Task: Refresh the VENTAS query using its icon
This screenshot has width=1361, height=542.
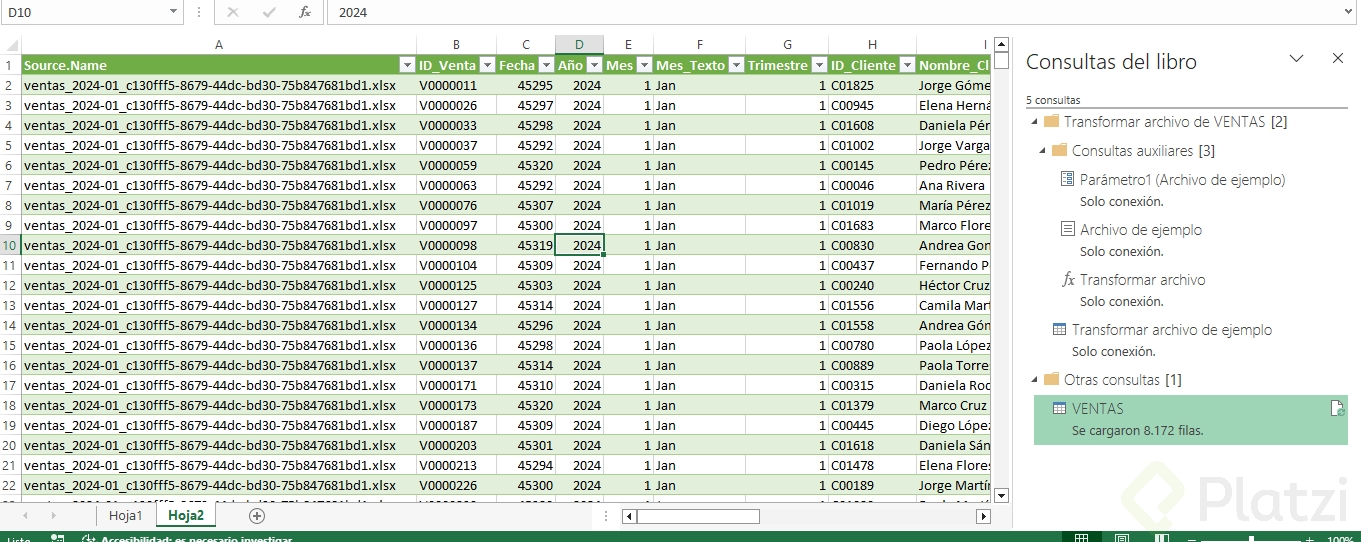Action: 1335,408
